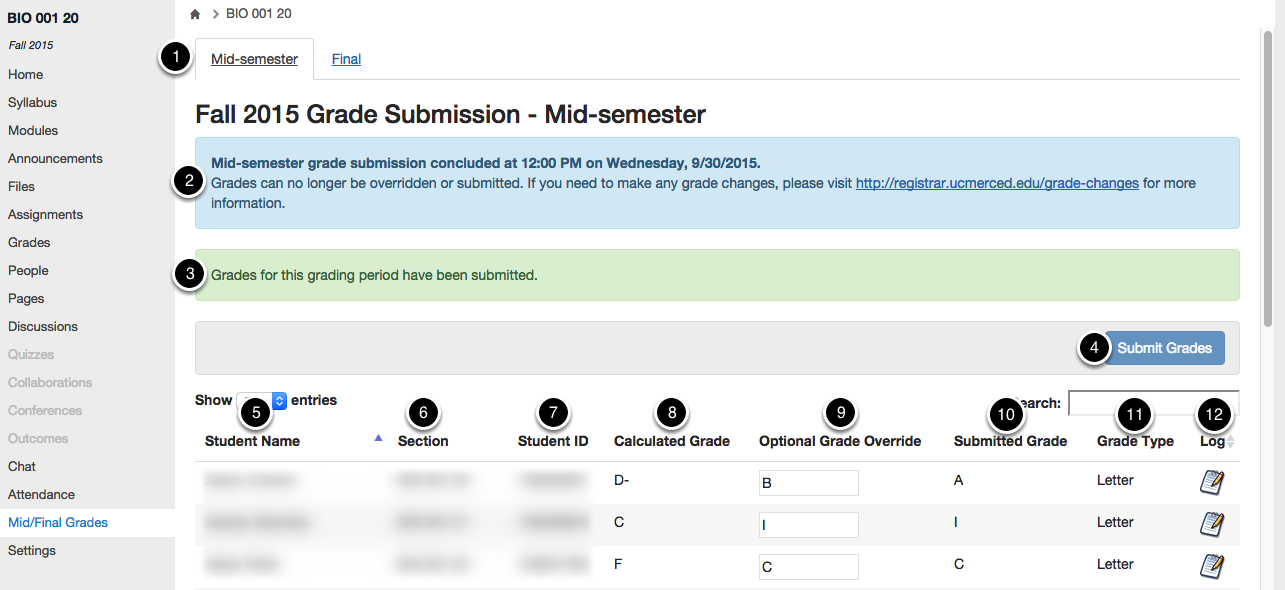The image size is (1285, 590).
Task: Go to the home breadcrumb icon
Action: point(195,14)
